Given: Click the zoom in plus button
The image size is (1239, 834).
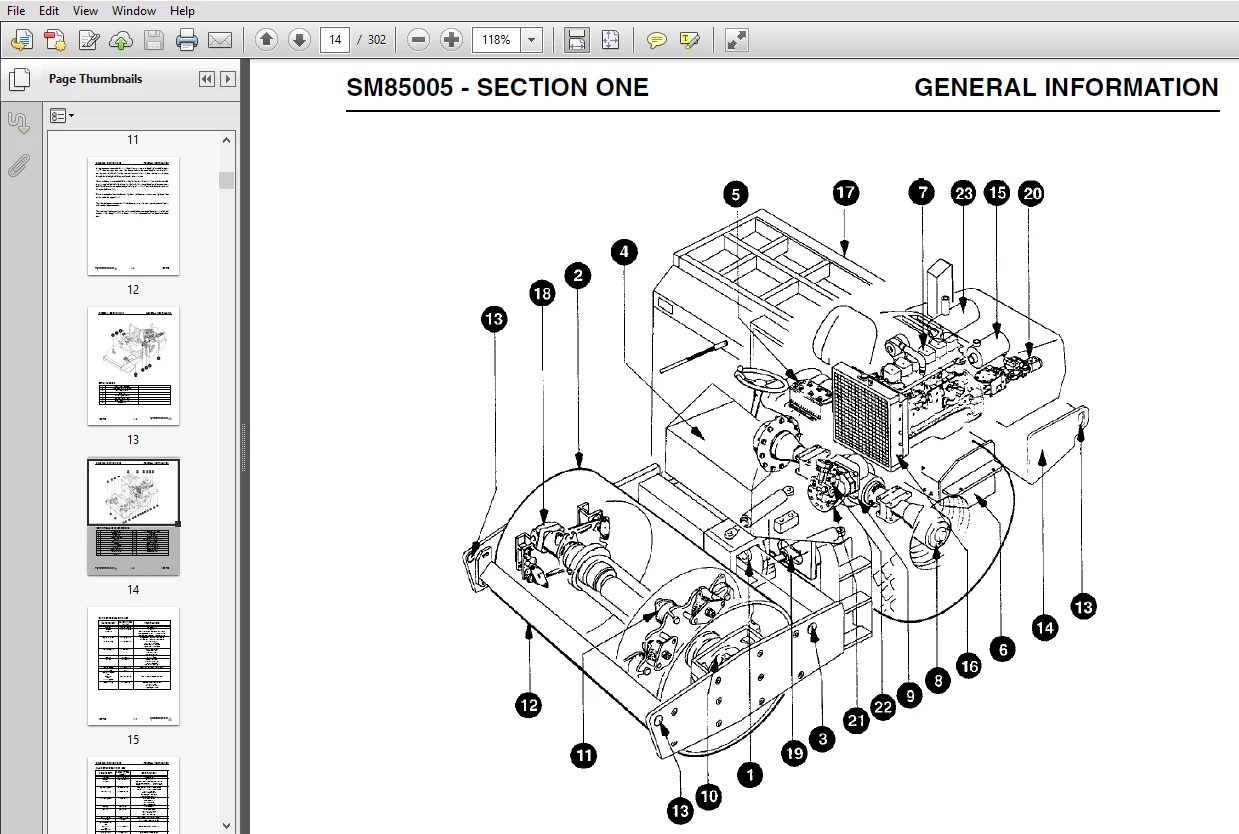Looking at the screenshot, I should [x=452, y=40].
